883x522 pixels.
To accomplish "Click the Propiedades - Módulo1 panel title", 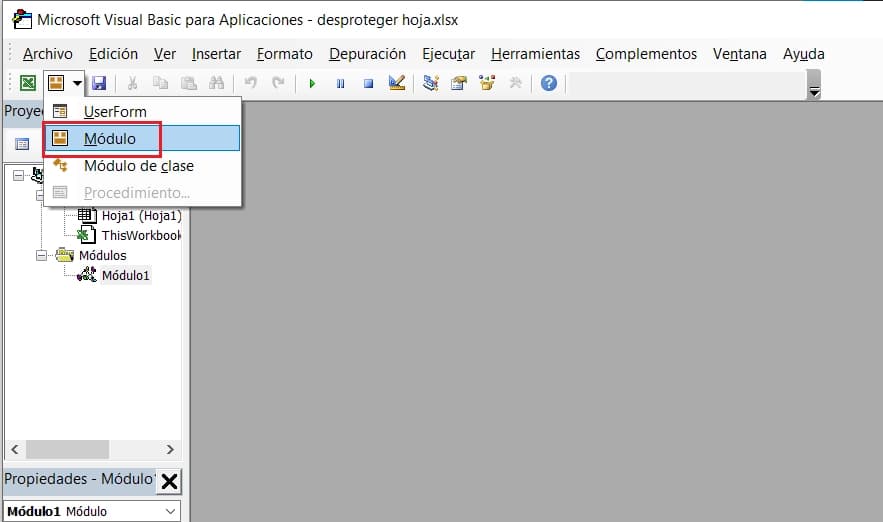I will [79, 479].
